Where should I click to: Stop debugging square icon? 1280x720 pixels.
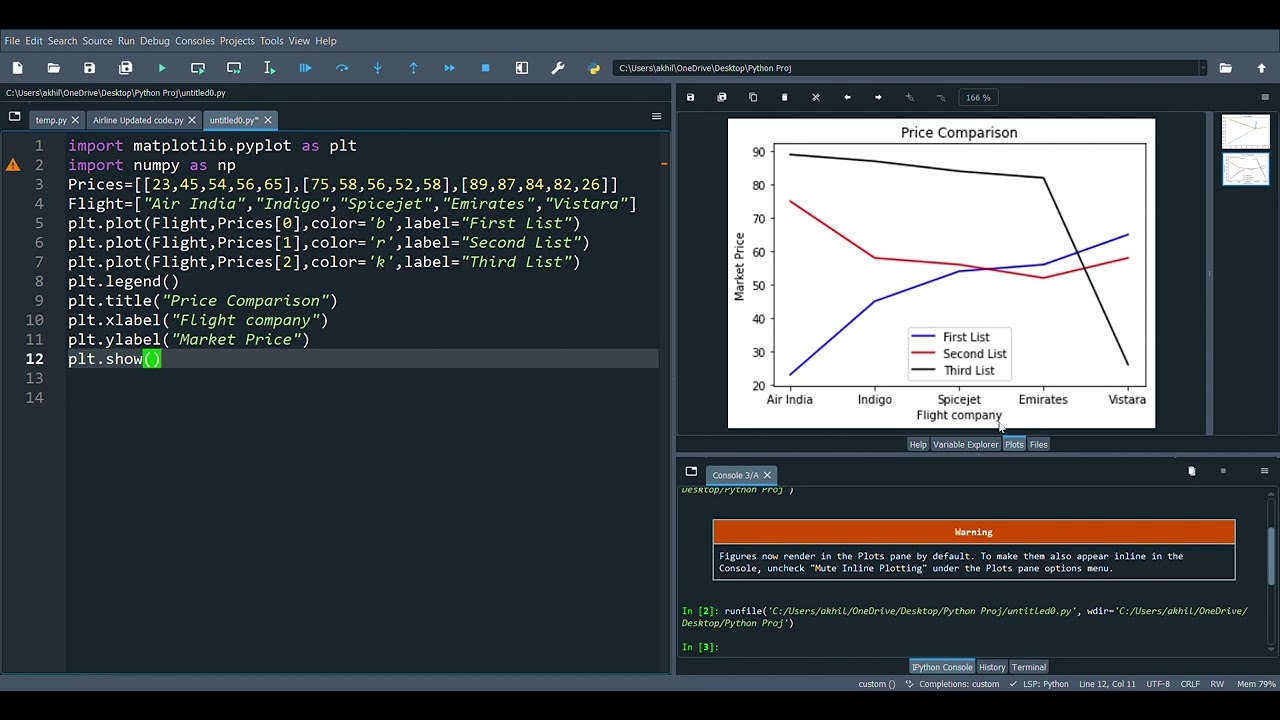(x=486, y=68)
